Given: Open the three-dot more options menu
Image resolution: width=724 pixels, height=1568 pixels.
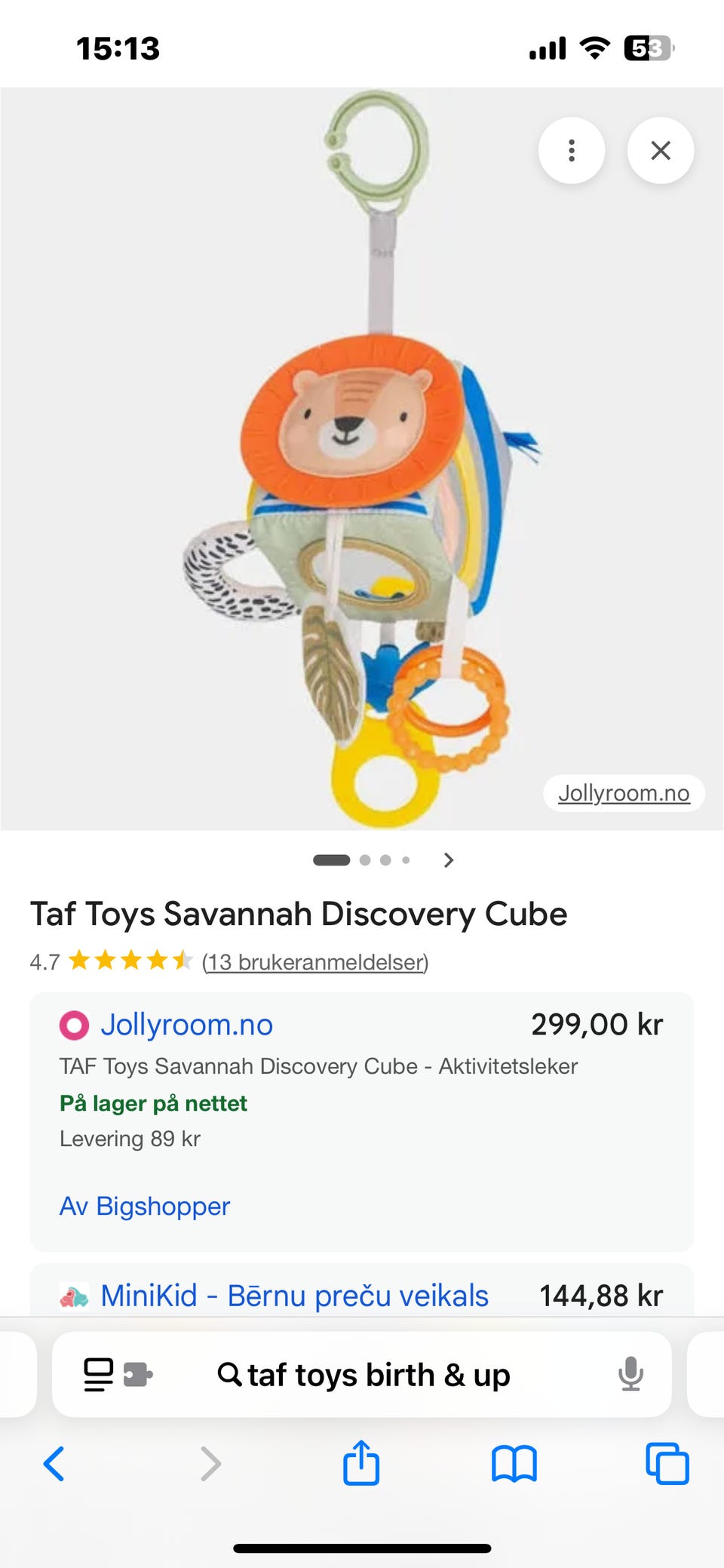Looking at the screenshot, I should click(x=572, y=150).
